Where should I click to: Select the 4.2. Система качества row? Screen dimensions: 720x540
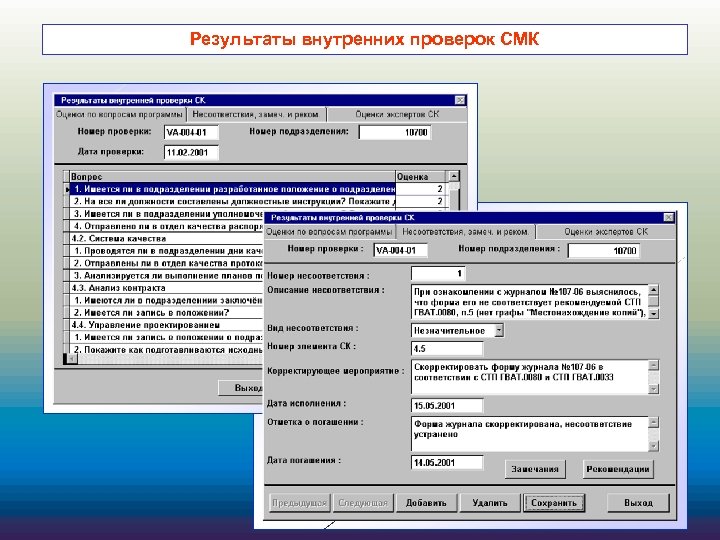click(167, 239)
